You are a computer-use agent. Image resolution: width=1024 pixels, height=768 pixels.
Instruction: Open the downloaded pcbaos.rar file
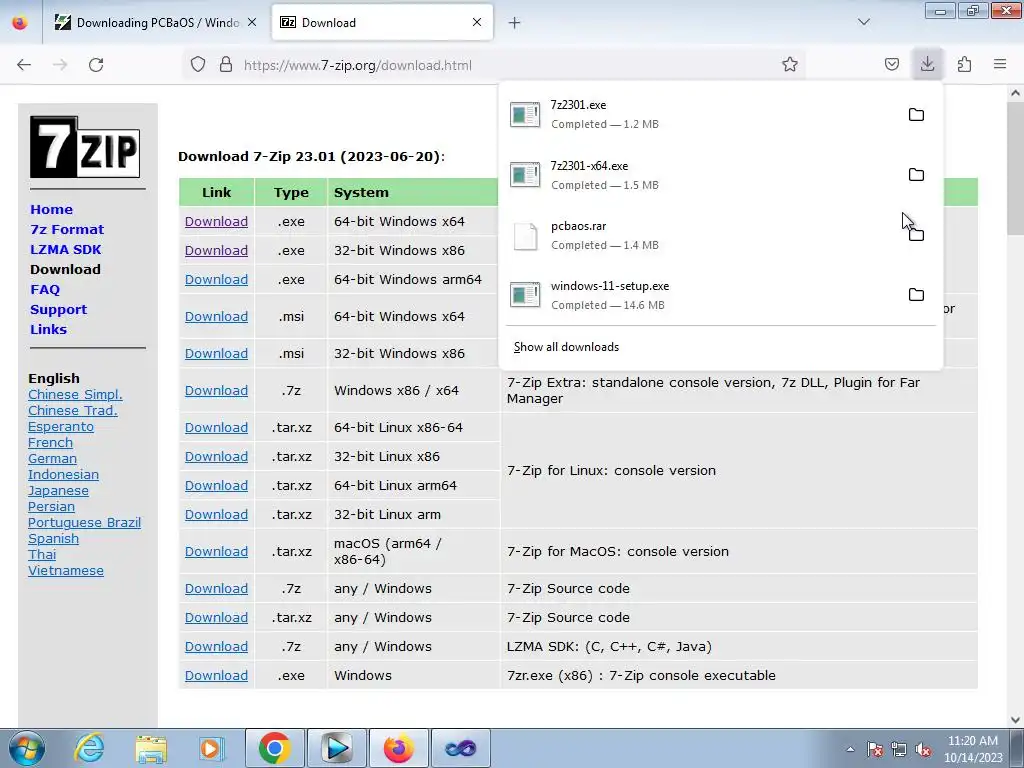click(702, 235)
